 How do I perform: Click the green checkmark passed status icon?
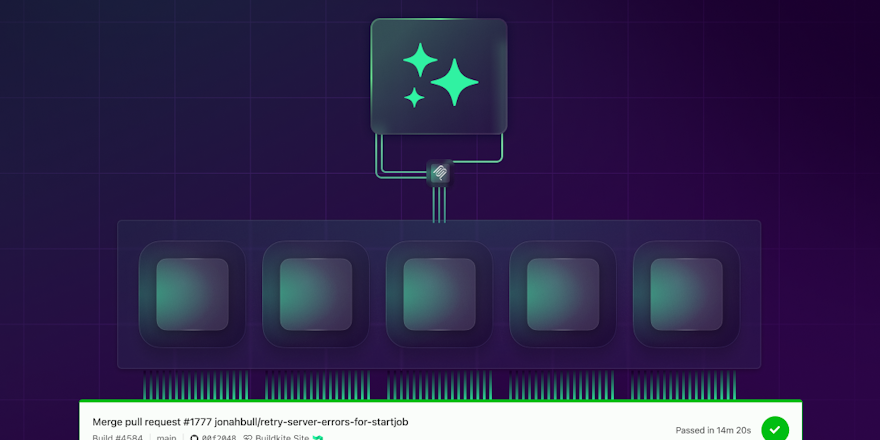[x=775, y=429]
